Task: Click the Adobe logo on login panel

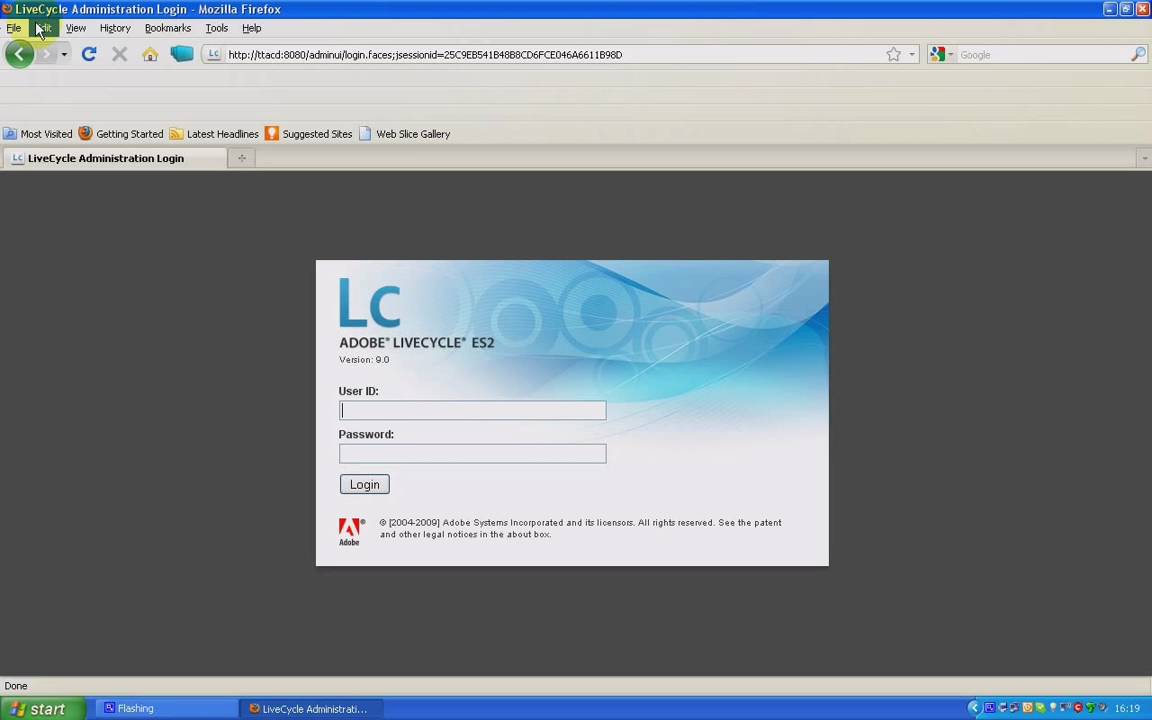Action: (x=350, y=531)
